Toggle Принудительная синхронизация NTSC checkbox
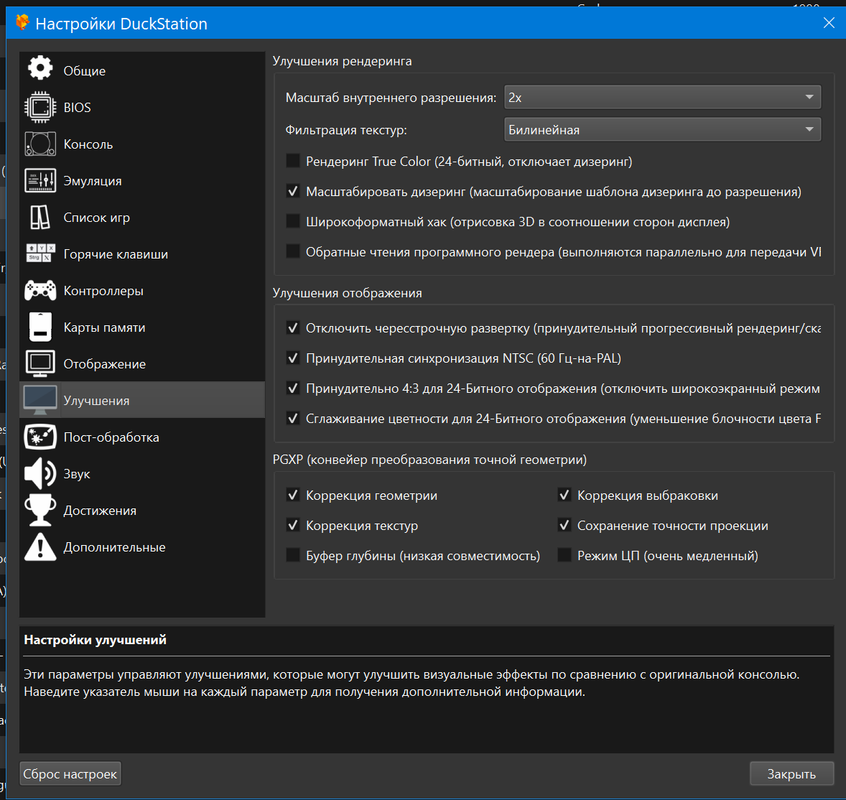Image resolution: width=846 pixels, height=800 pixels. [293, 358]
